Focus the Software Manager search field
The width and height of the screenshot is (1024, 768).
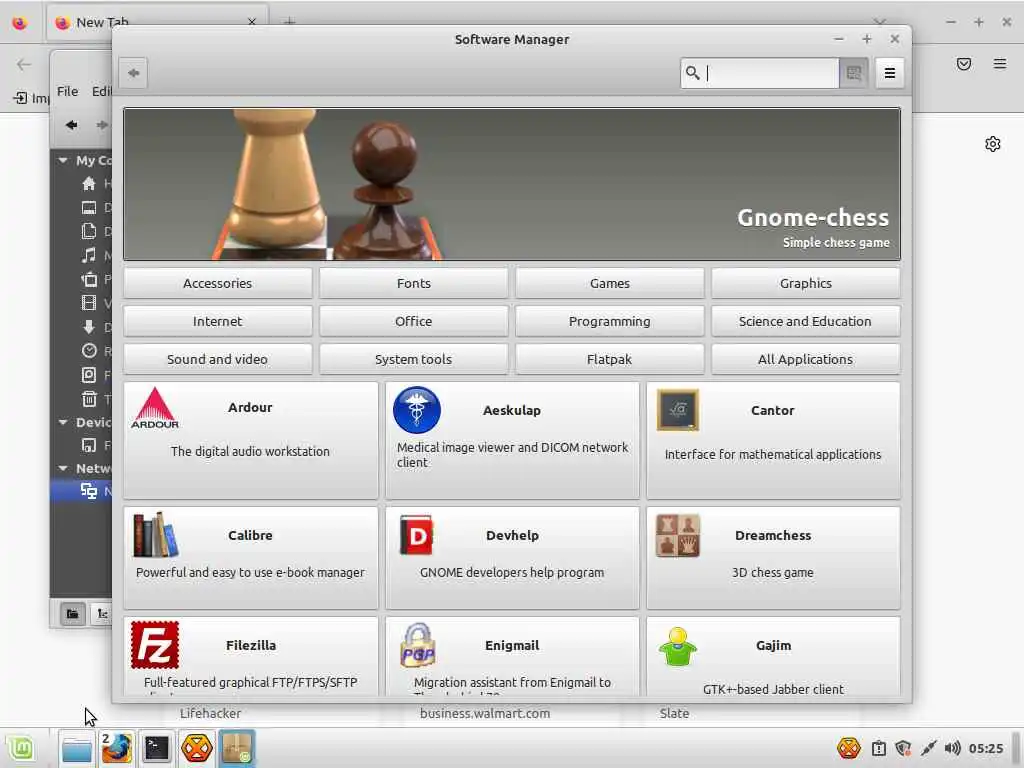(760, 72)
